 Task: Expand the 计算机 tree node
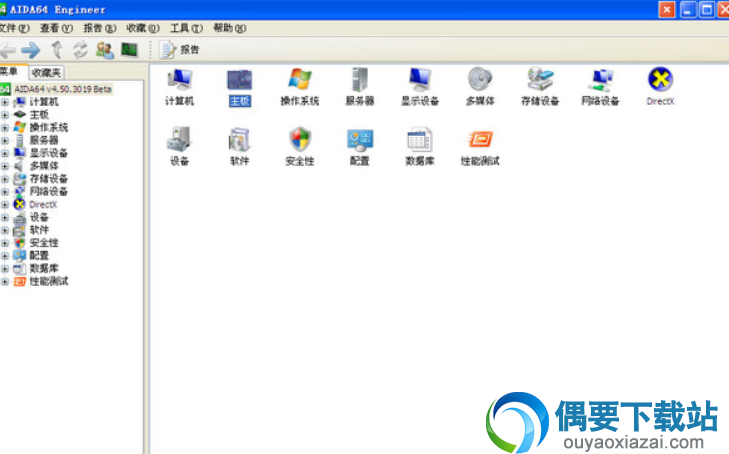point(5,102)
